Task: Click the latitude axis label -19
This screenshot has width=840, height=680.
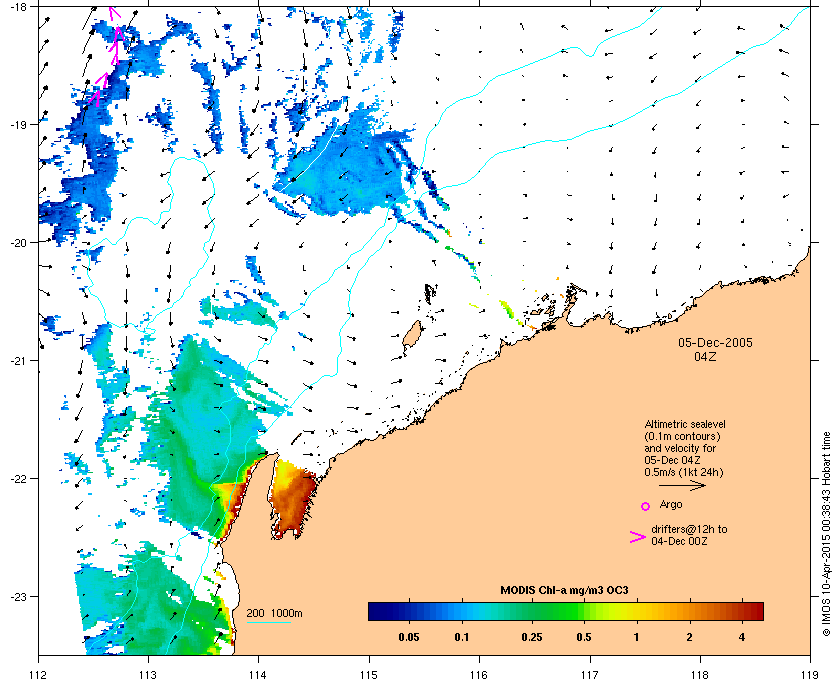Action: point(18,124)
